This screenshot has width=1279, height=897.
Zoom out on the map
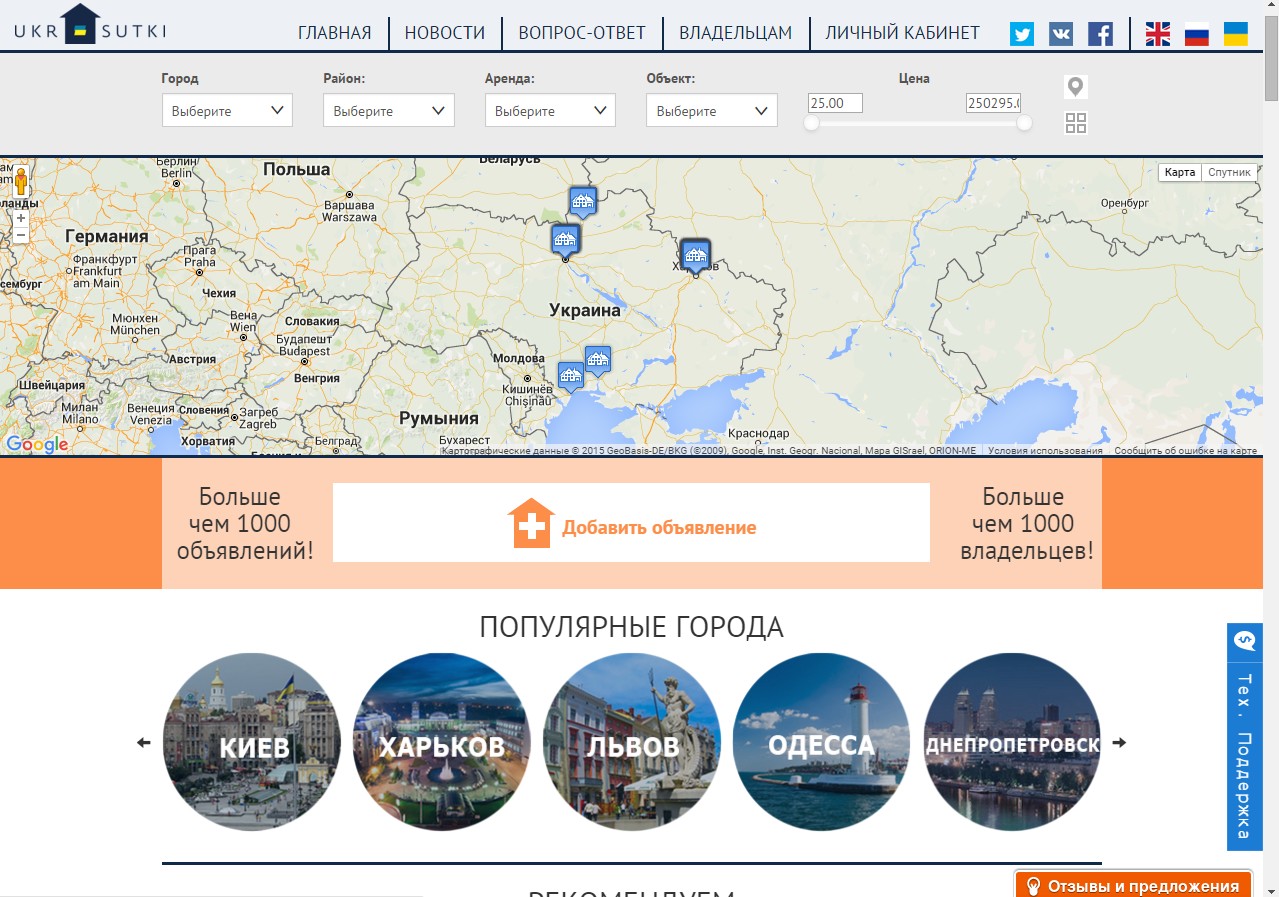tap(21, 235)
